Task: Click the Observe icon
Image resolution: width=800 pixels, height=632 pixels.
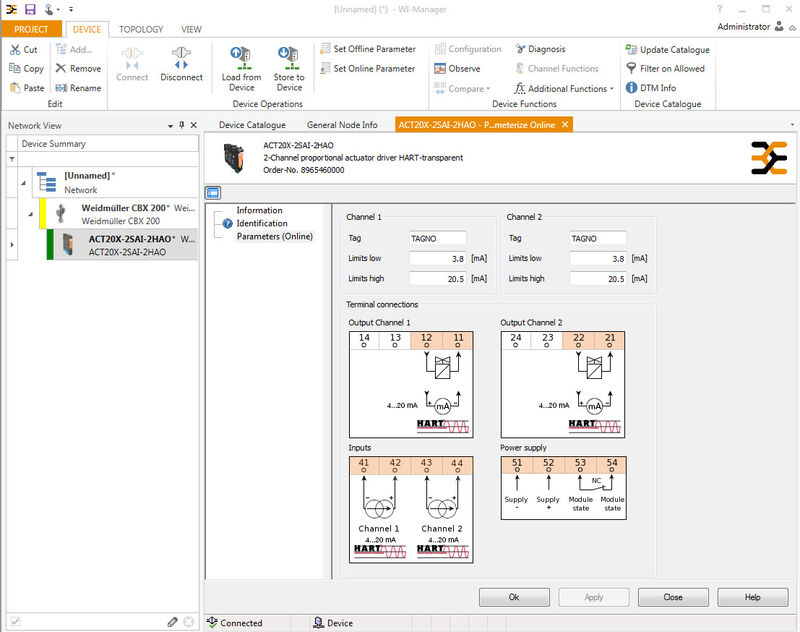Action: click(x=441, y=69)
